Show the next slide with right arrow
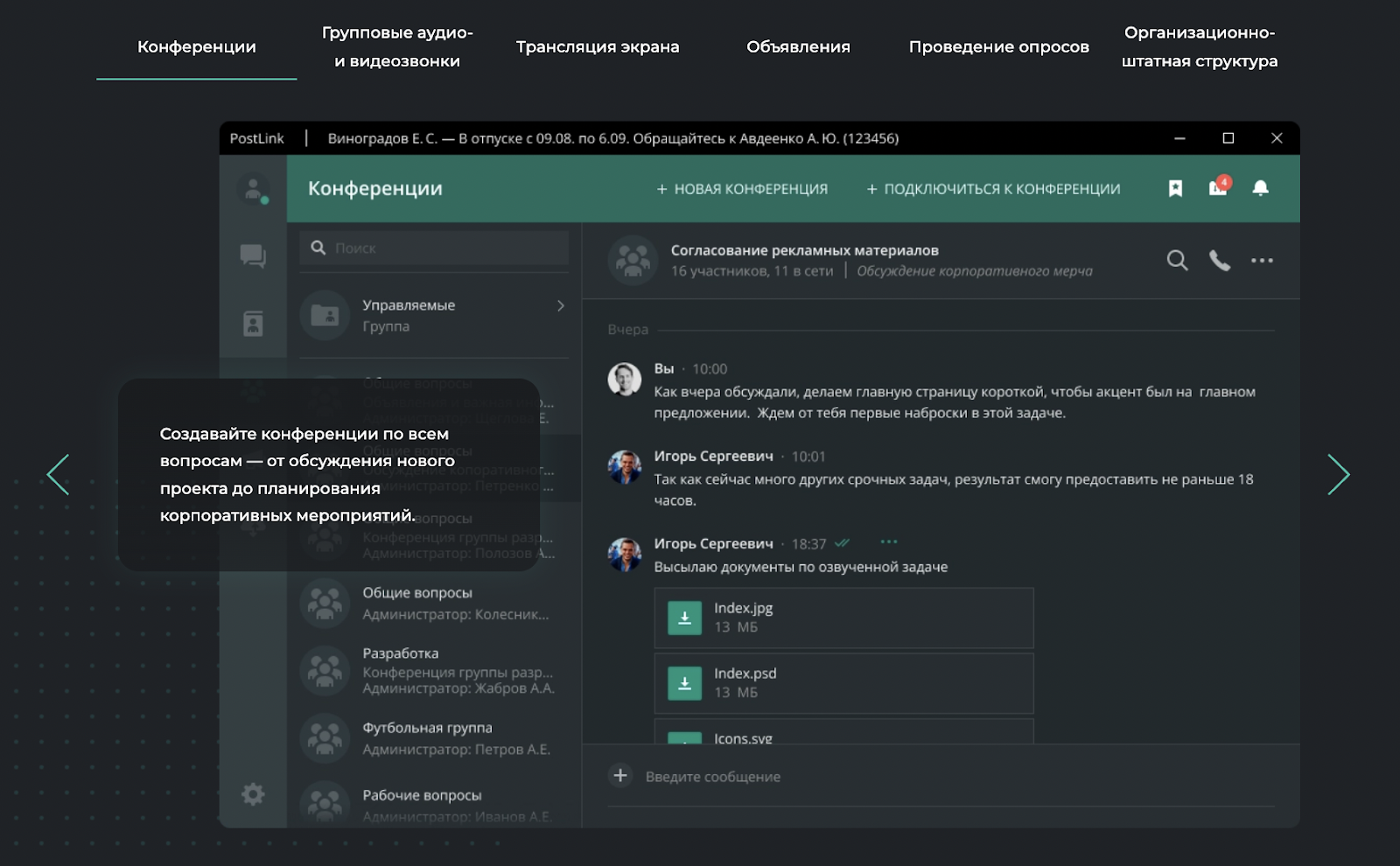 1339,475
